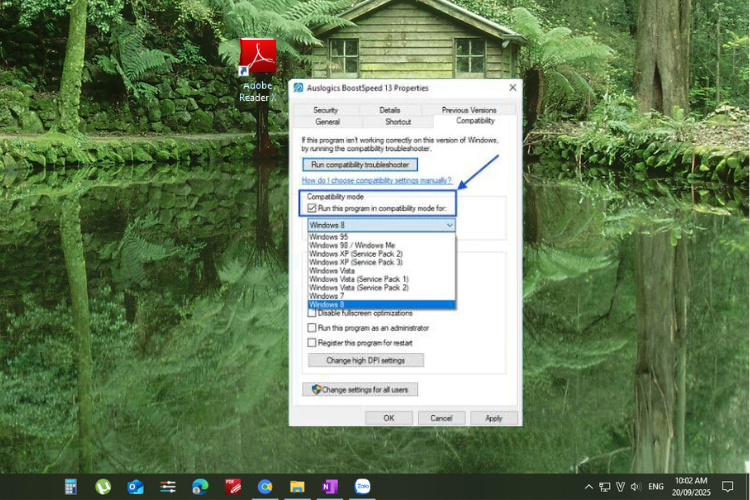Toggle 'Run this program in compatibility mode for' checkbox
The image size is (750, 500).
point(312,208)
